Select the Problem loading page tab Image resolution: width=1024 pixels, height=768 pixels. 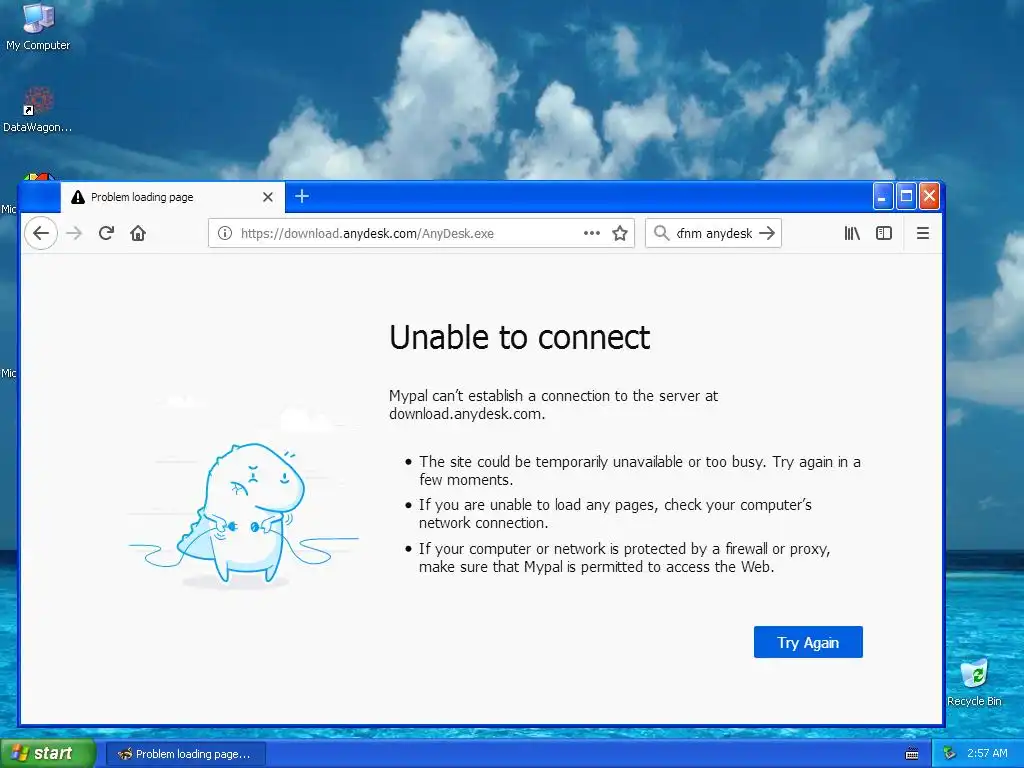click(x=172, y=197)
